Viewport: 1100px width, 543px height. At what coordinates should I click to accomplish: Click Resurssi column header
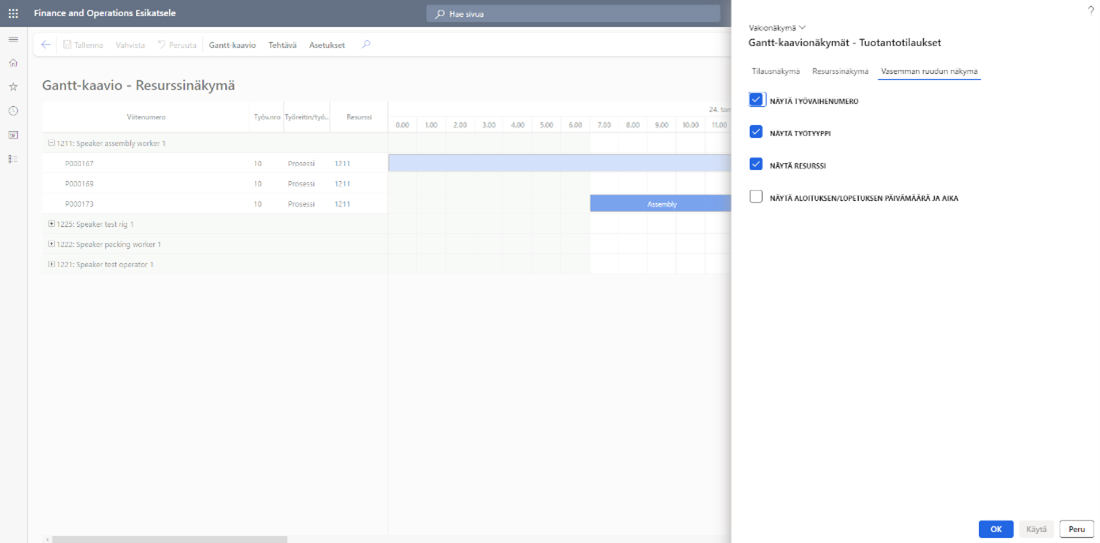[358, 117]
